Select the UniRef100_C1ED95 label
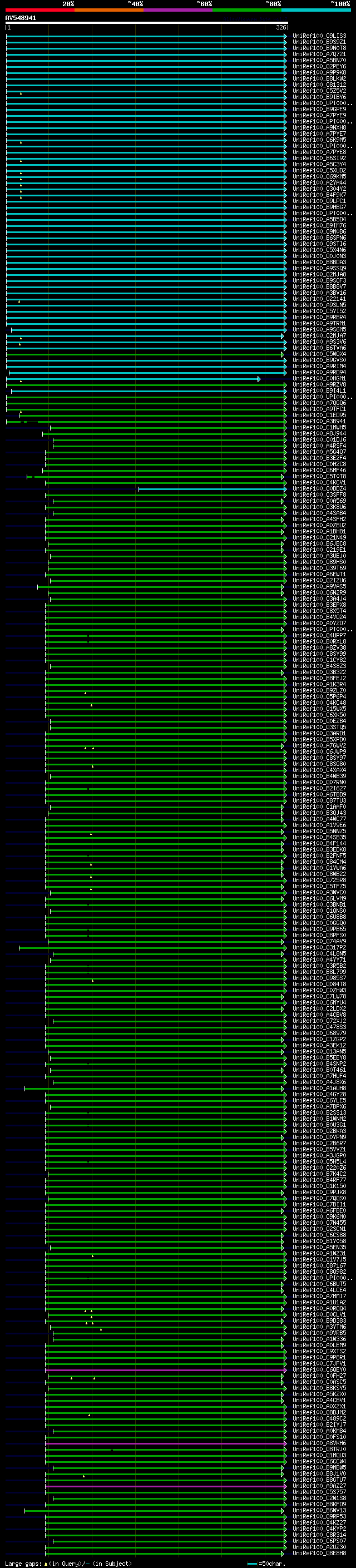 click(319, 415)
